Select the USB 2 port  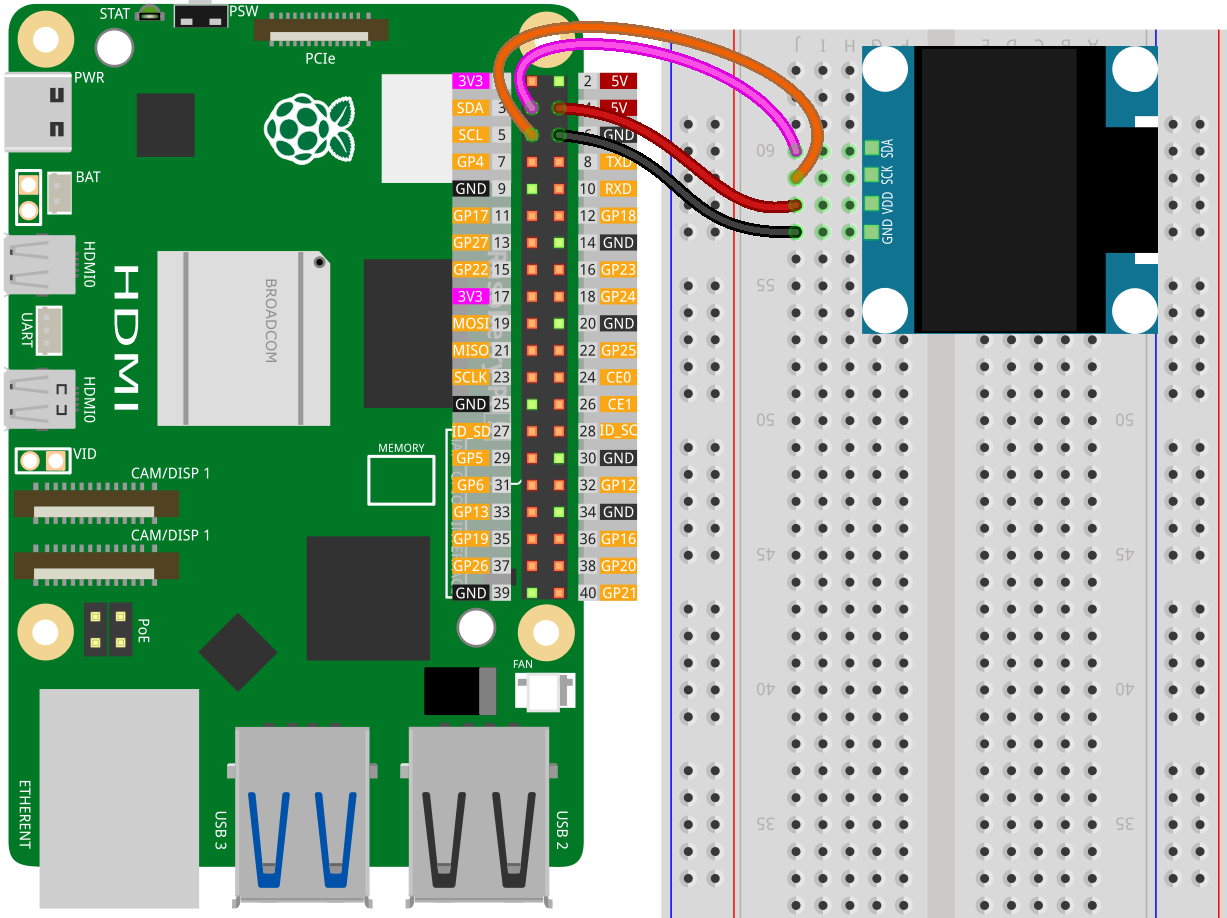click(480, 815)
